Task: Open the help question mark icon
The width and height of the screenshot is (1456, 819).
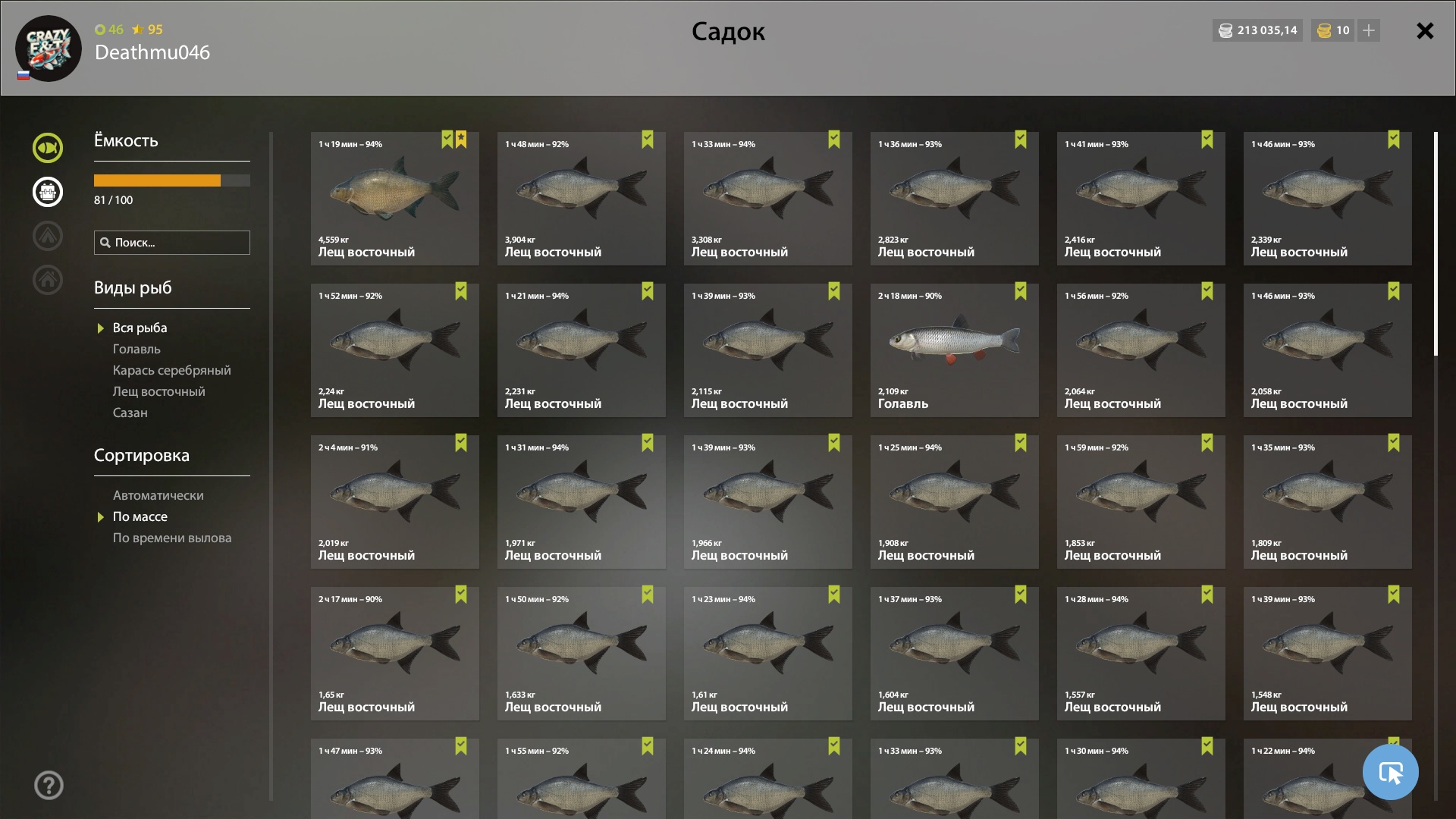Action: (x=49, y=786)
